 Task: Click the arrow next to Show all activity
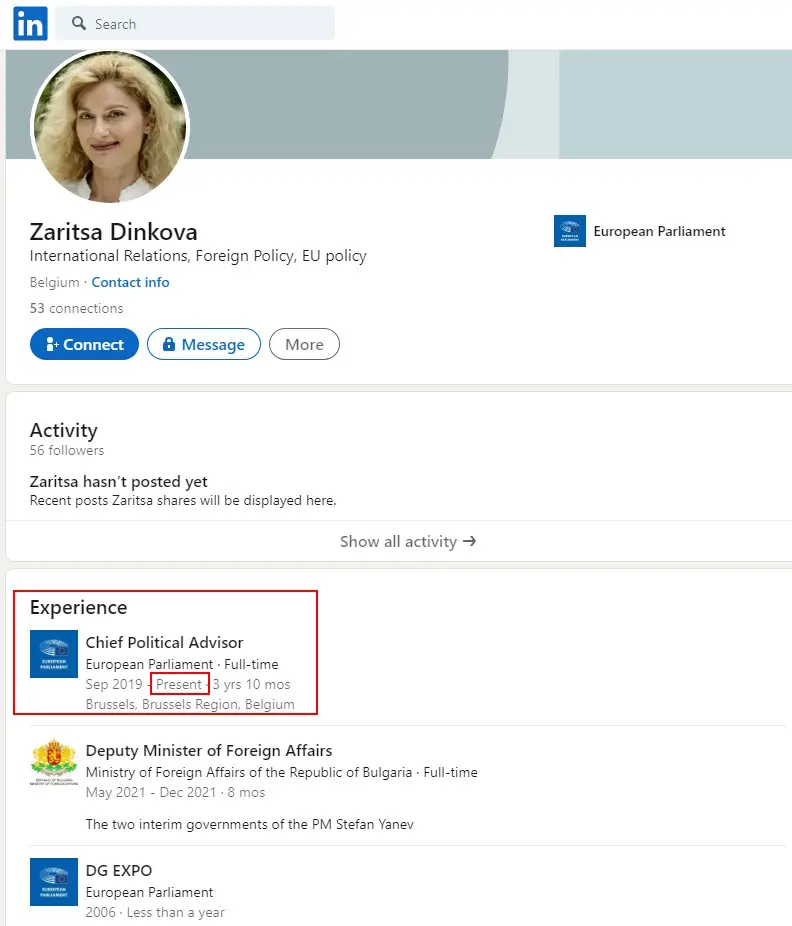469,541
